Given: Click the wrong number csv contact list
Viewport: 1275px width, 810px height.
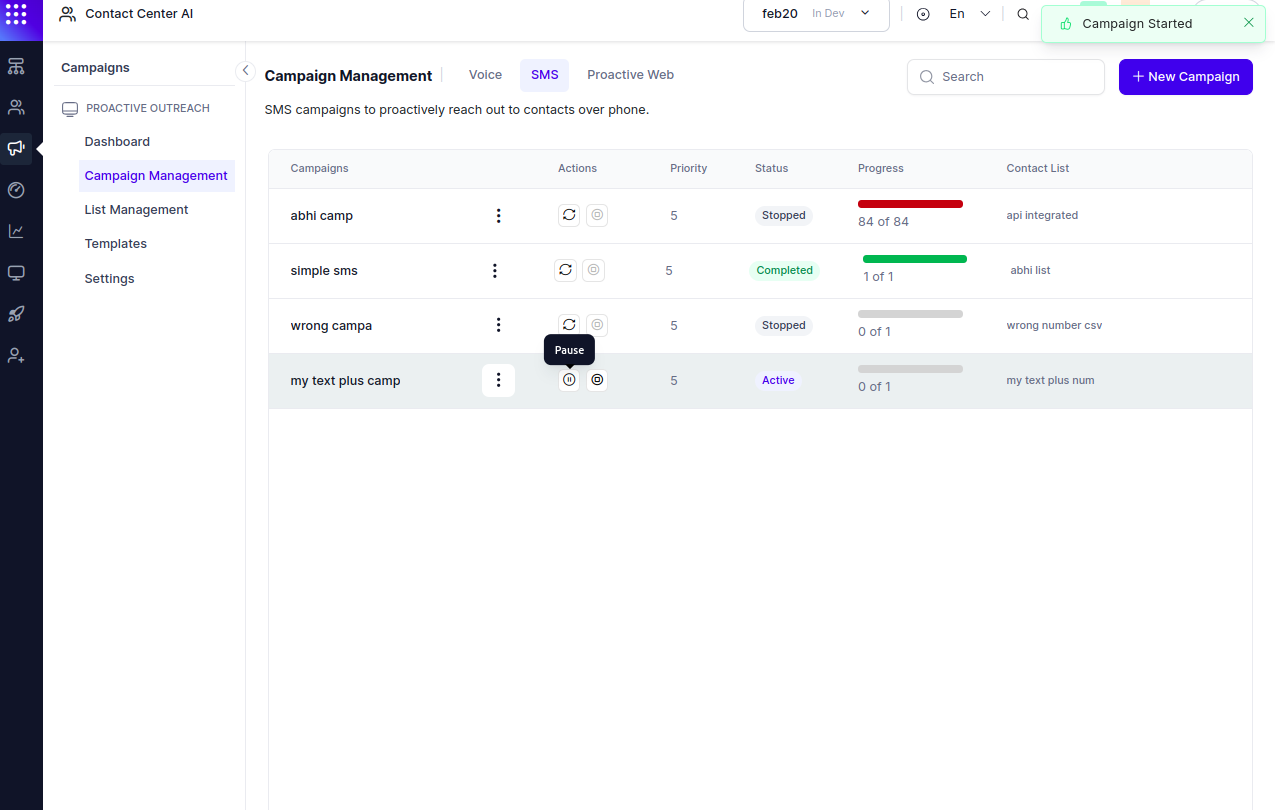Looking at the screenshot, I should point(1054,325).
